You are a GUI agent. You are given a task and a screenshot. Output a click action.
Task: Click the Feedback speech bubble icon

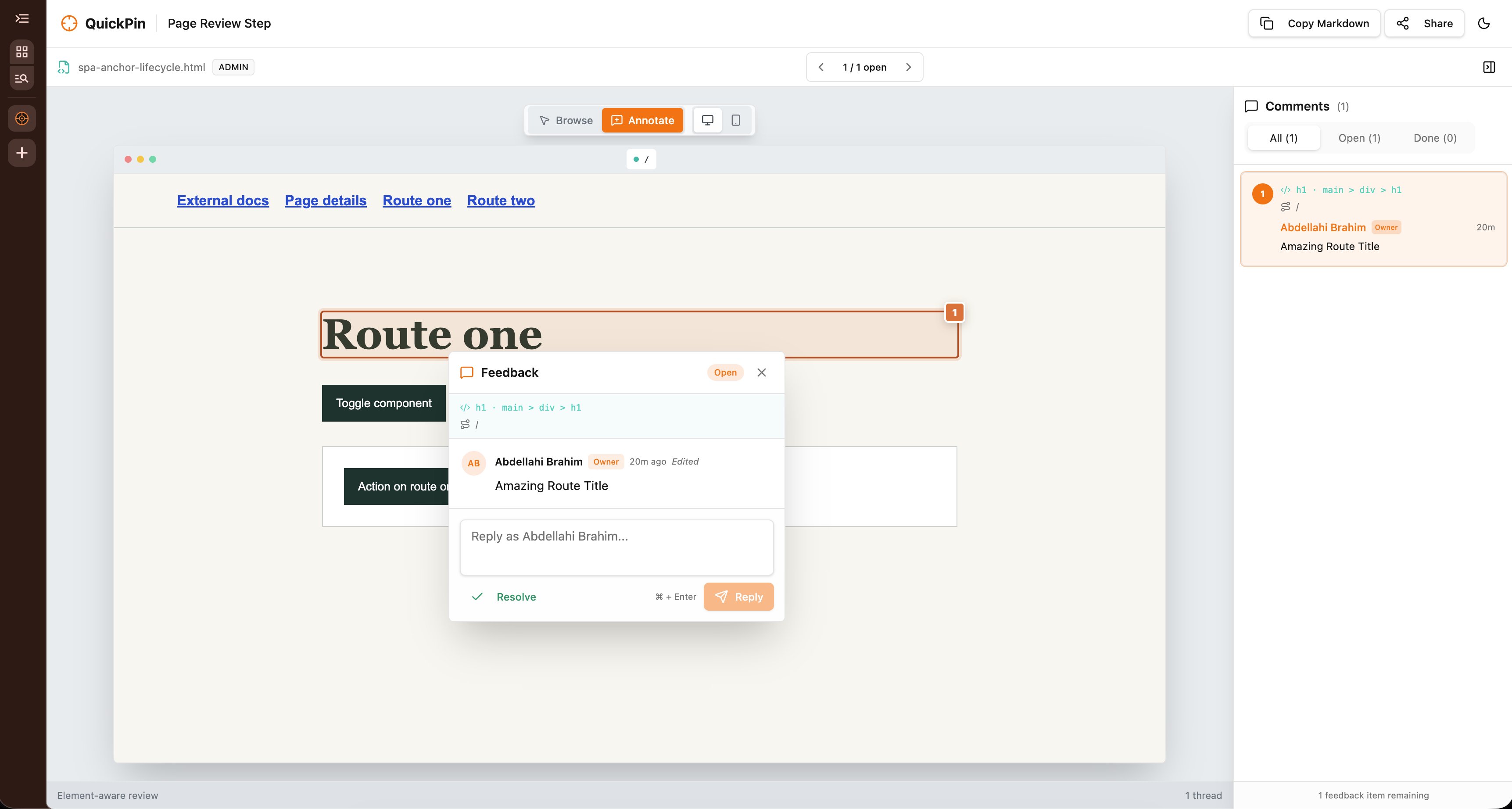click(x=466, y=373)
